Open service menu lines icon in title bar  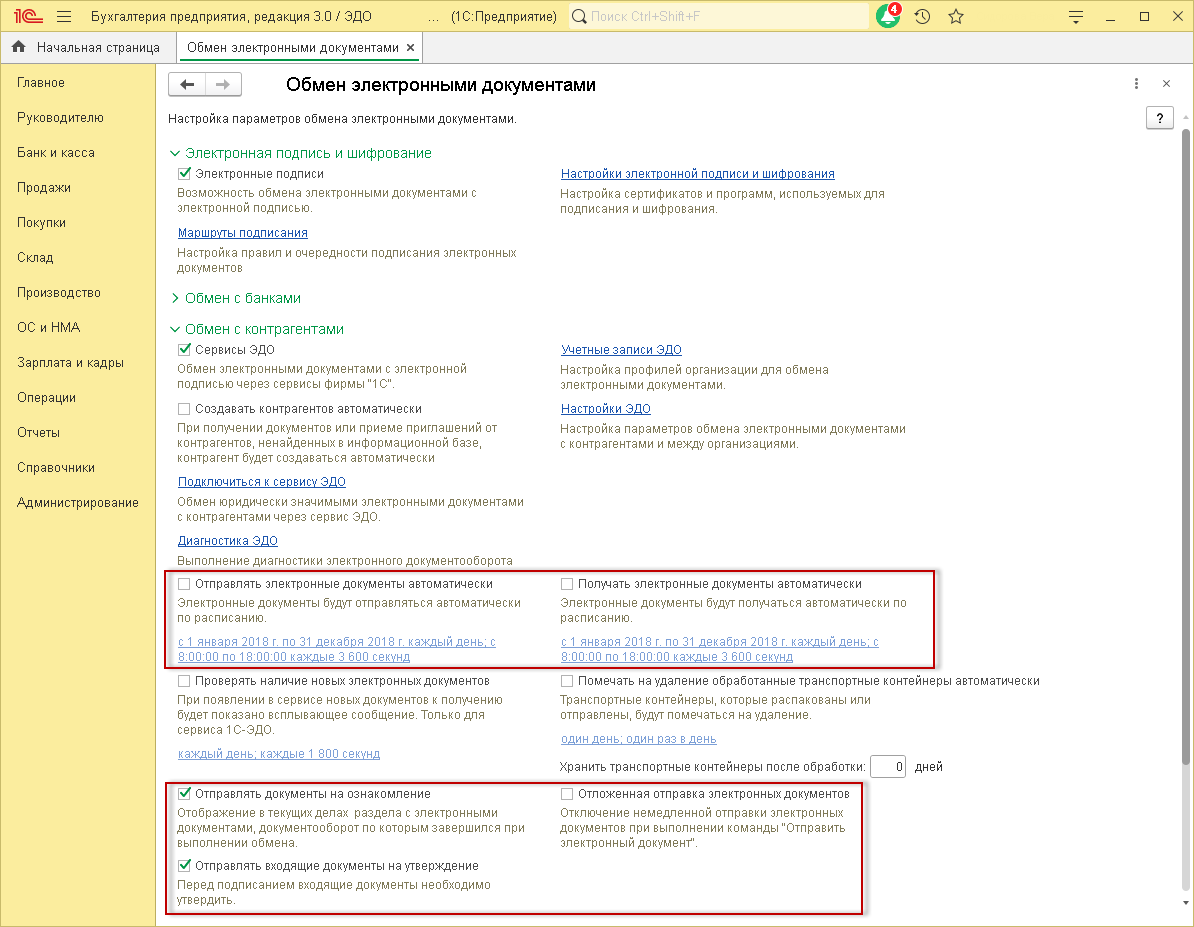click(1075, 17)
